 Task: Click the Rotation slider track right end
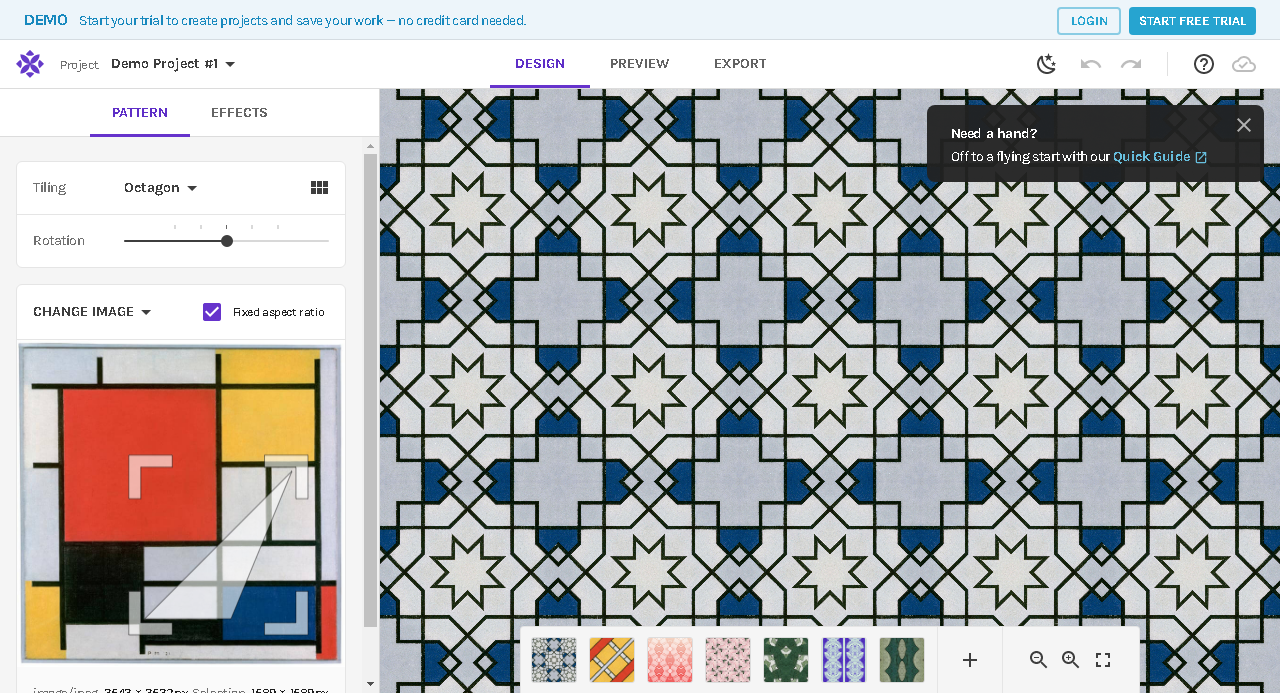tap(326, 241)
